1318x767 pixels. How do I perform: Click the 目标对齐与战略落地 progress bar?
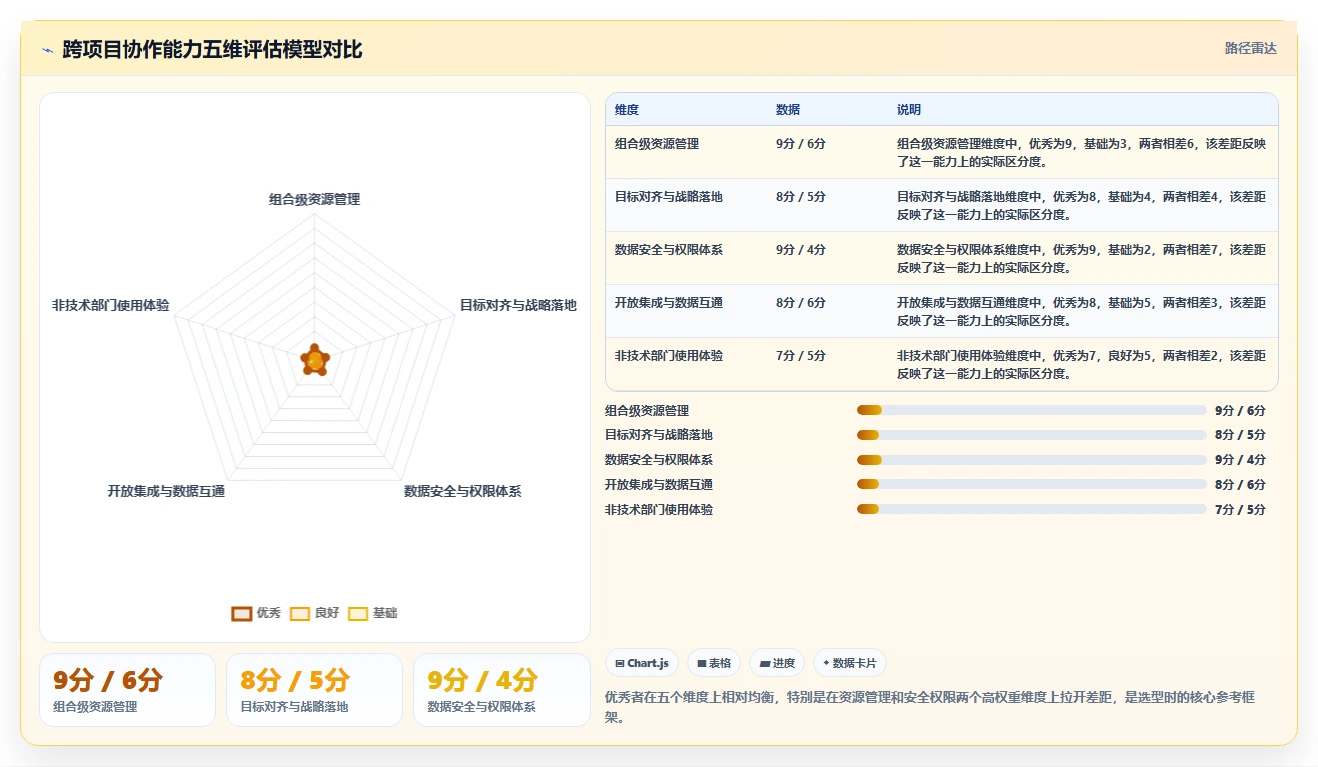(x=1031, y=435)
